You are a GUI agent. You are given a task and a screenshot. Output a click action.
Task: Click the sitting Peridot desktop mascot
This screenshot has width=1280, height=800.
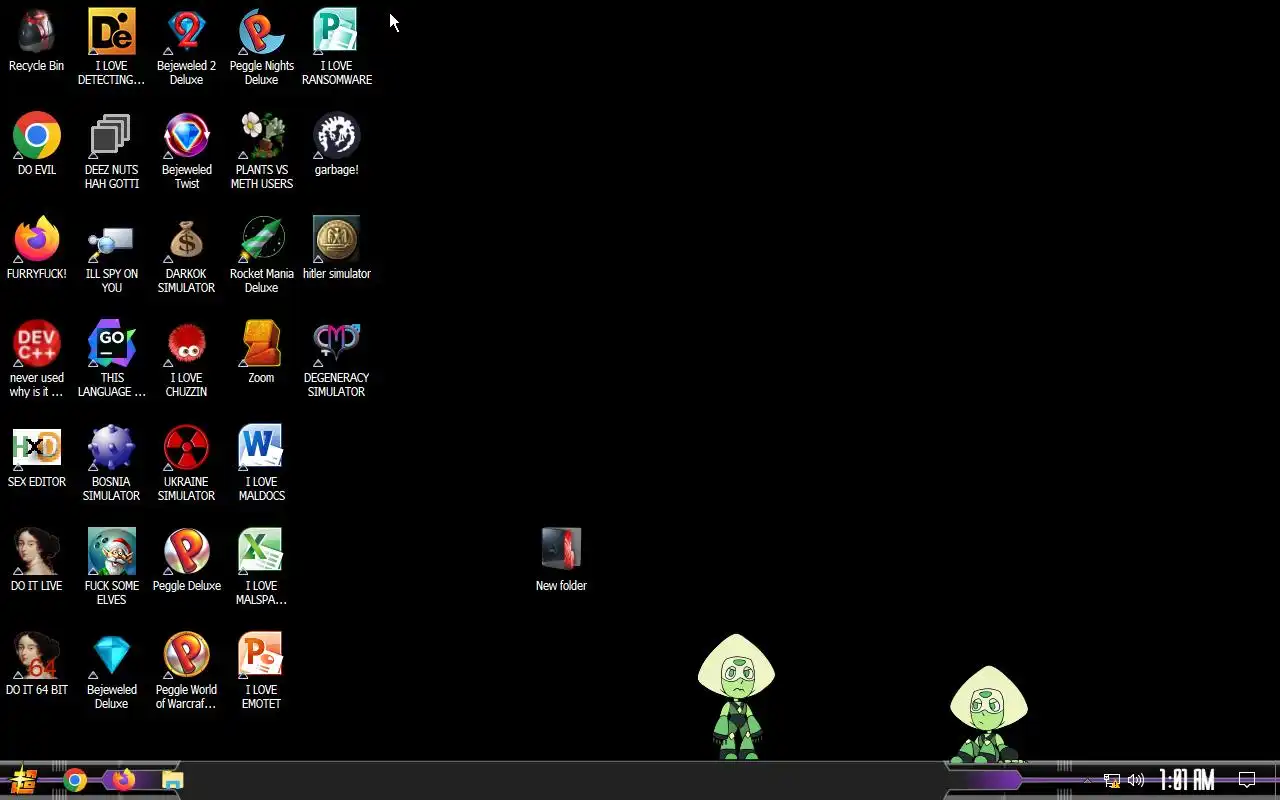tap(988, 714)
